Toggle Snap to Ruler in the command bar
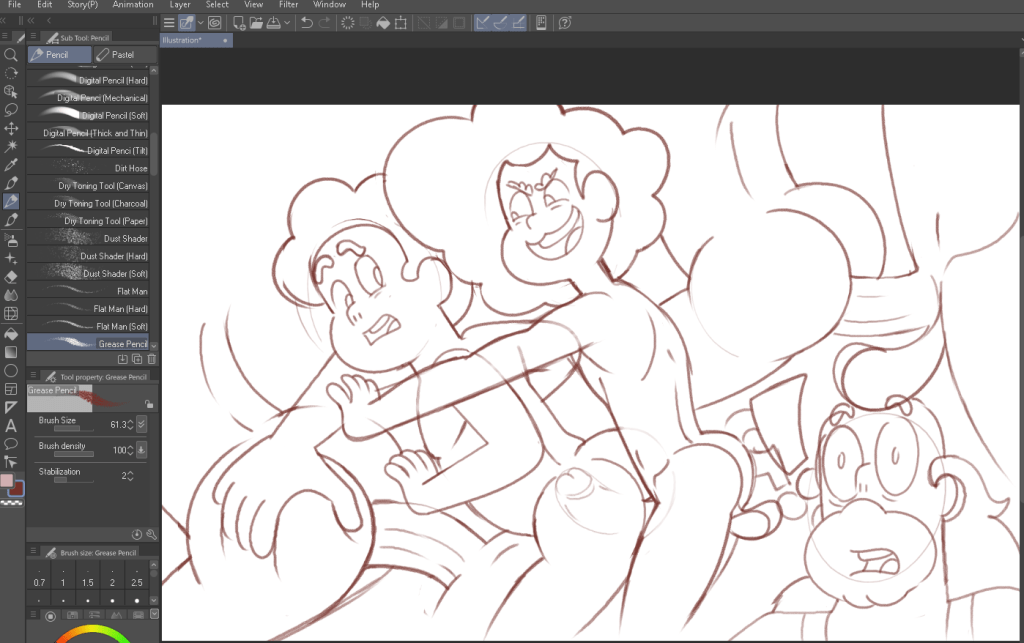 pos(481,22)
